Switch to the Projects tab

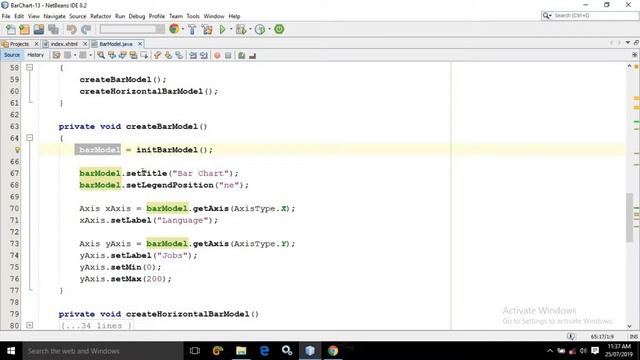click(x=19, y=44)
